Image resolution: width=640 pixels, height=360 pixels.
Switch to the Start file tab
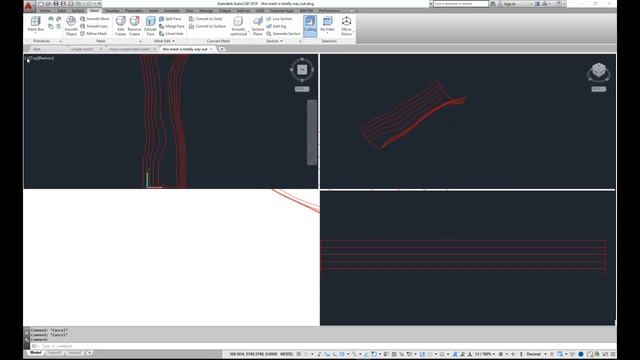point(37,49)
